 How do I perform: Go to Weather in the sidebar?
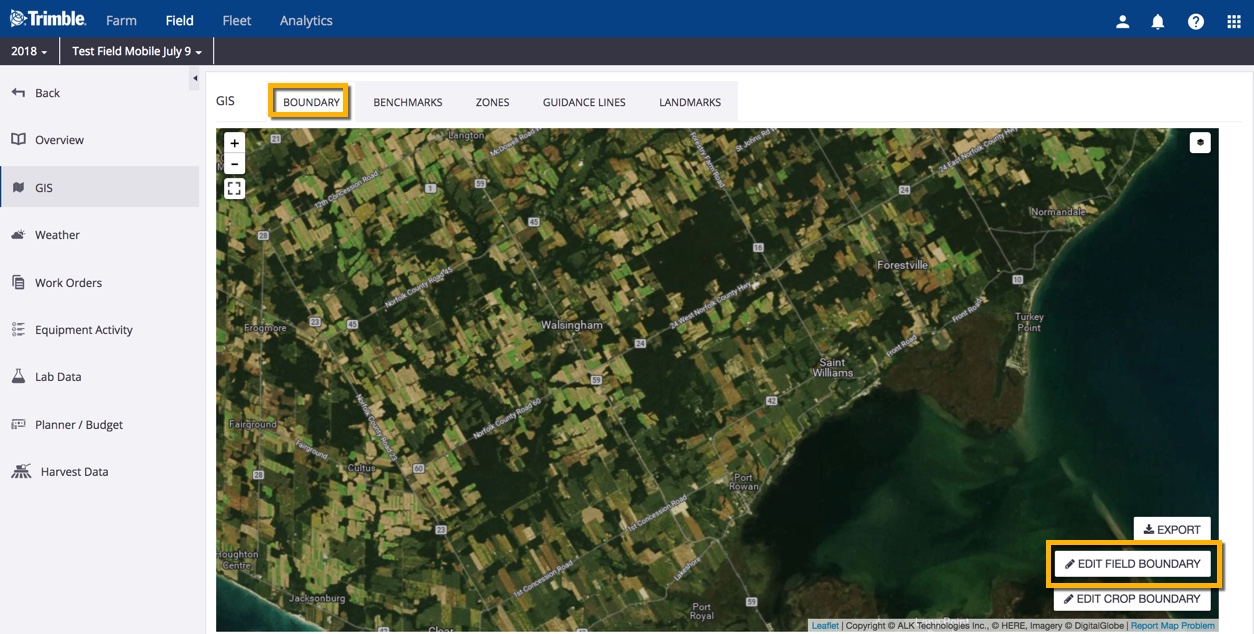57,235
